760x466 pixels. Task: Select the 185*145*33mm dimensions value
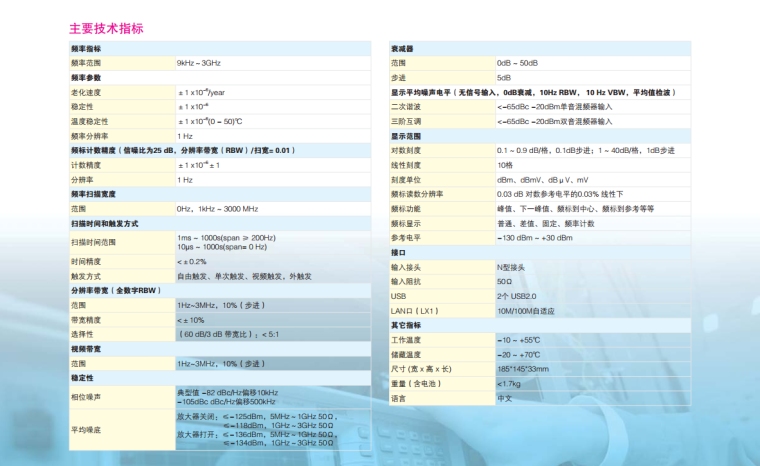[x=523, y=369]
